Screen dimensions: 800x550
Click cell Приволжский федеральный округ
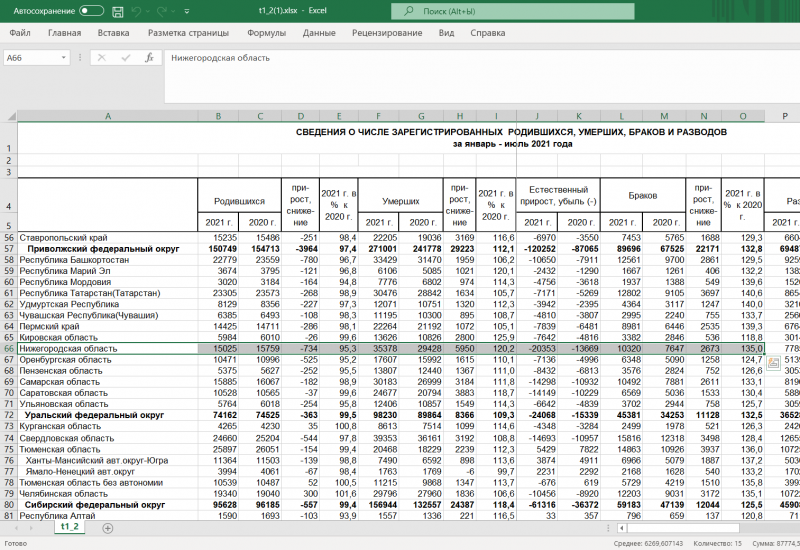tap(108, 249)
